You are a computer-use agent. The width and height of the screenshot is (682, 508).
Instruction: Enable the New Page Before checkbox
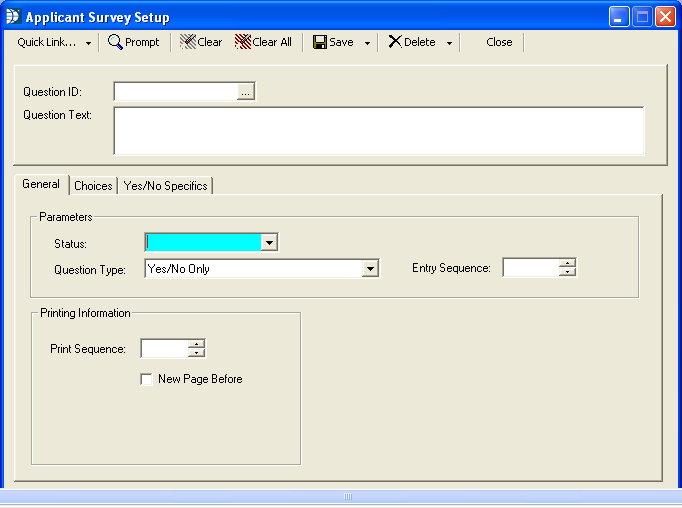click(x=147, y=379)
